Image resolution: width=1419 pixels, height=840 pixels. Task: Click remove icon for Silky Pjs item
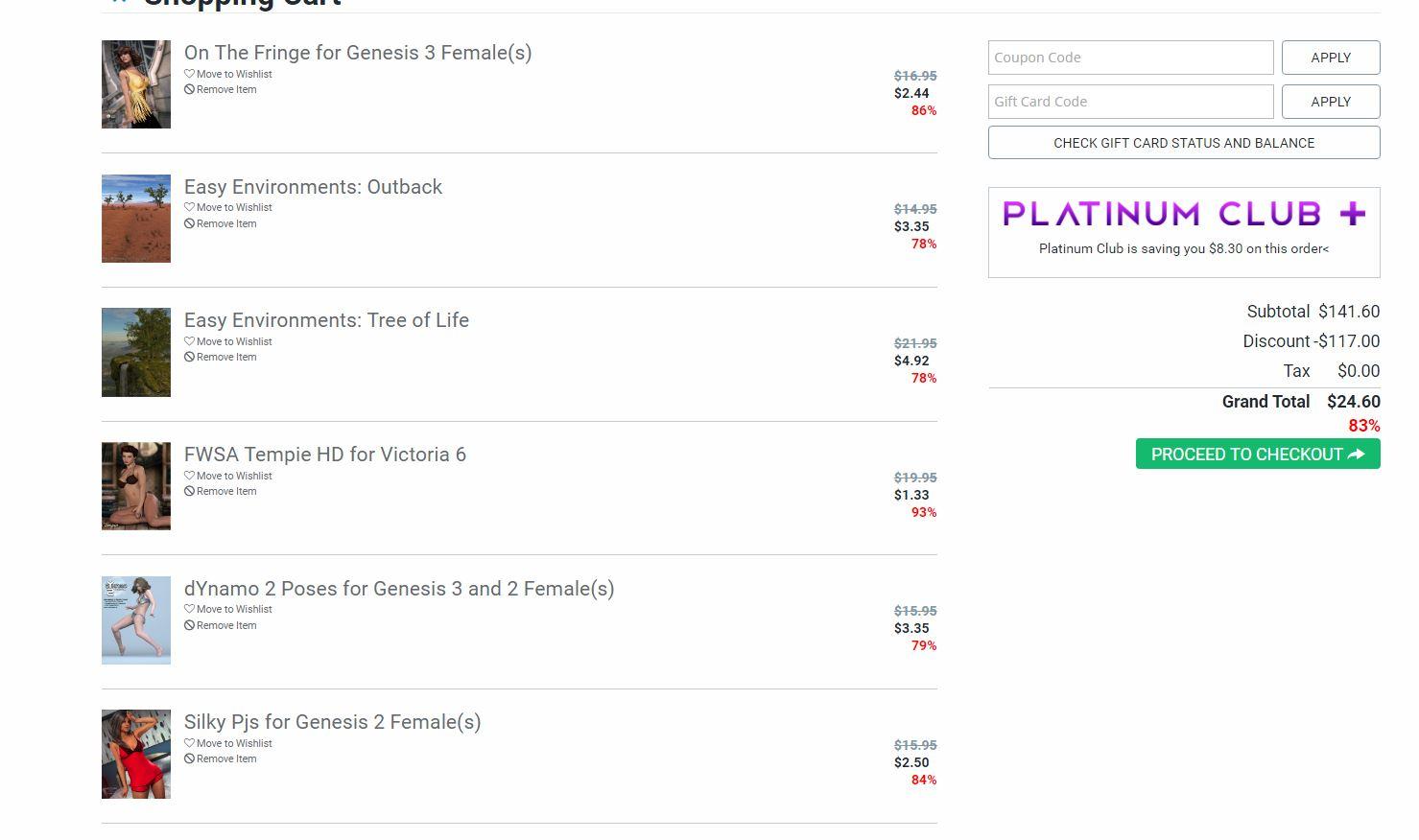(x=189, y=758)
